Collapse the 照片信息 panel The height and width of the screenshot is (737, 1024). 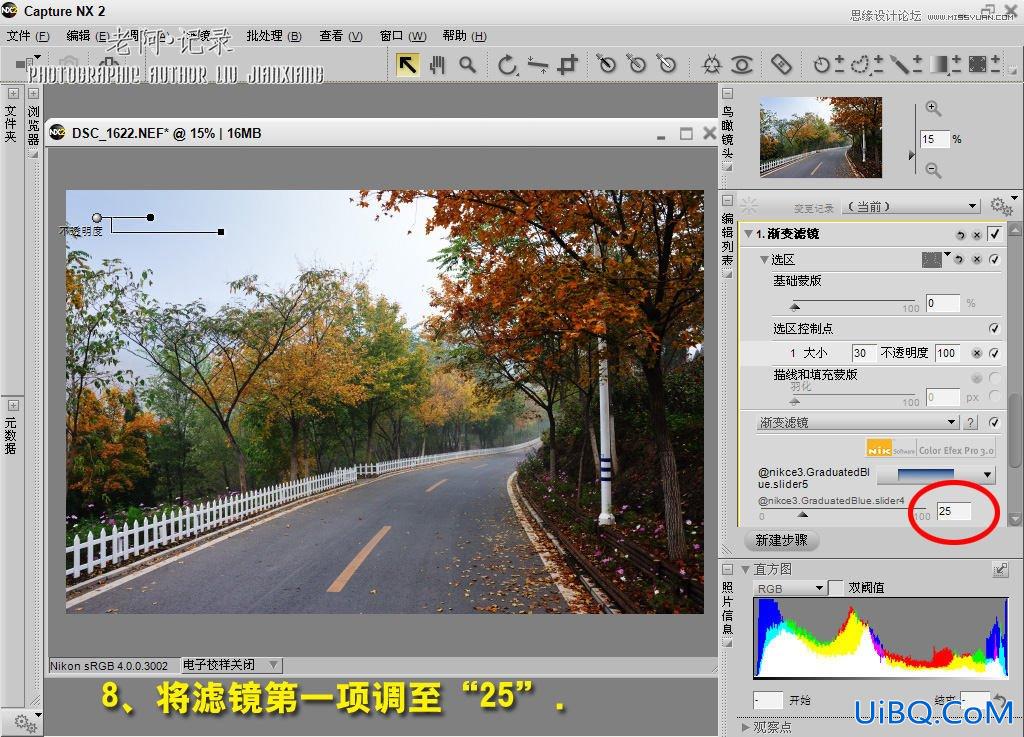[728, 569]
